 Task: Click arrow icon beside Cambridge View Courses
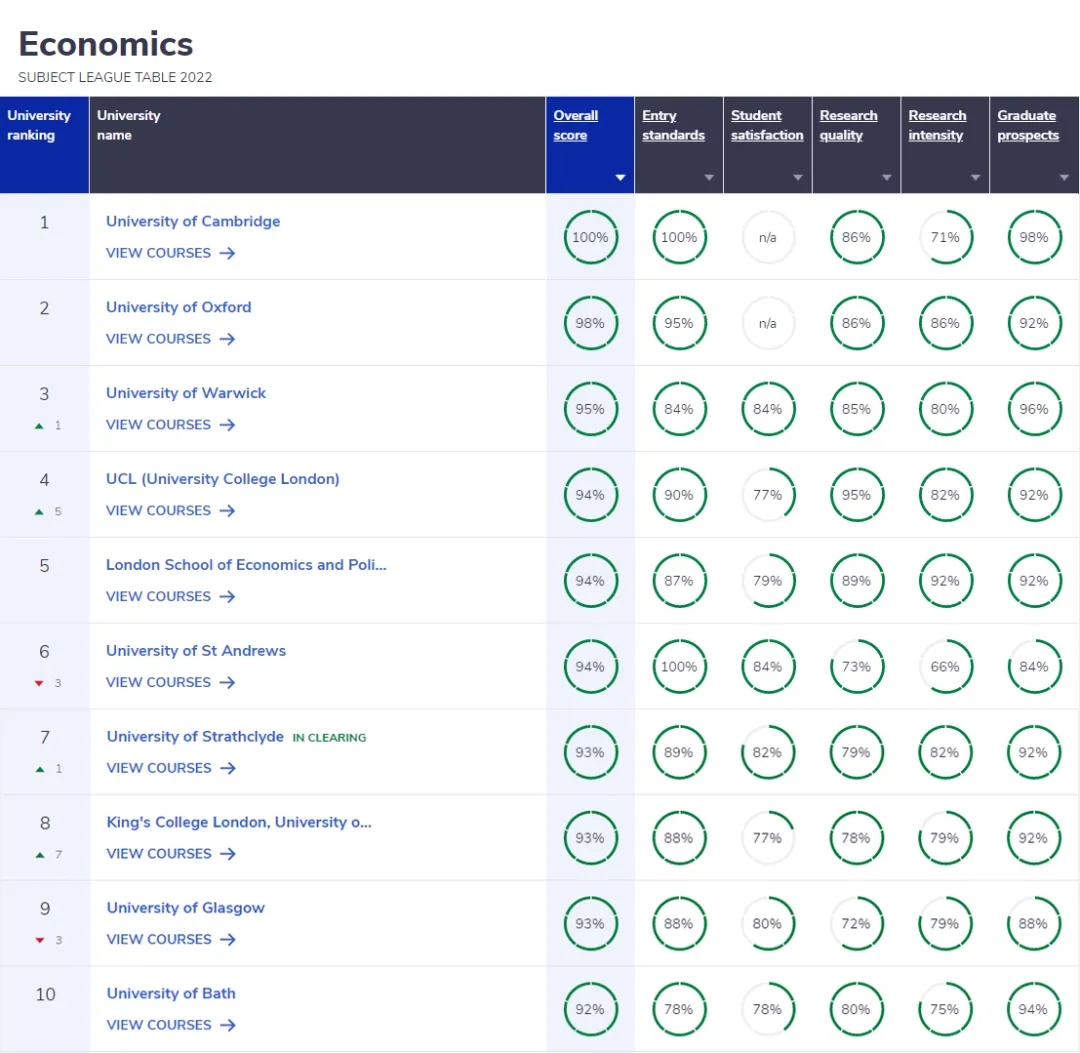(x=227, y=253)
